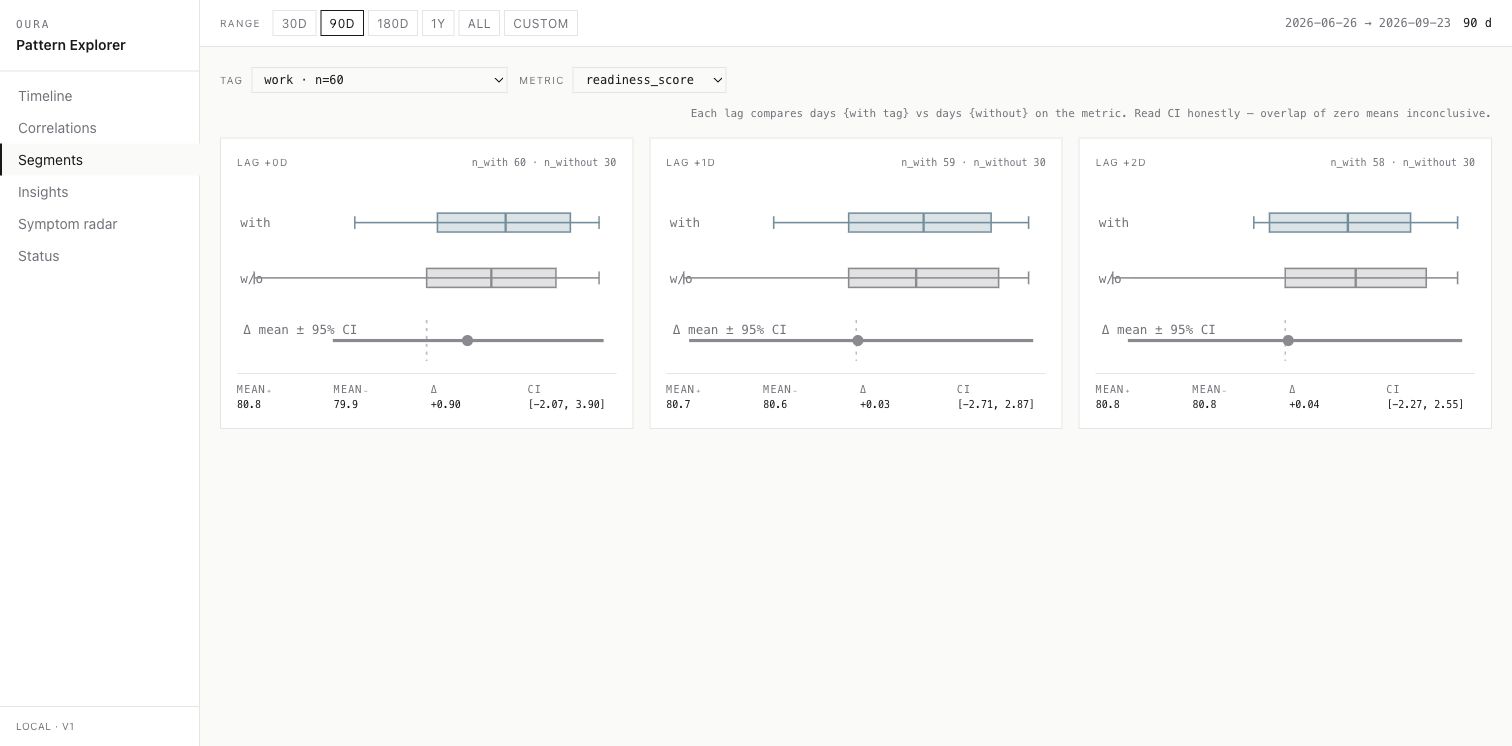Image resolution: width=1512 pixels, height=746 pixels.
Task: Go to the Timeline page
Action: [x=100, y=96]
